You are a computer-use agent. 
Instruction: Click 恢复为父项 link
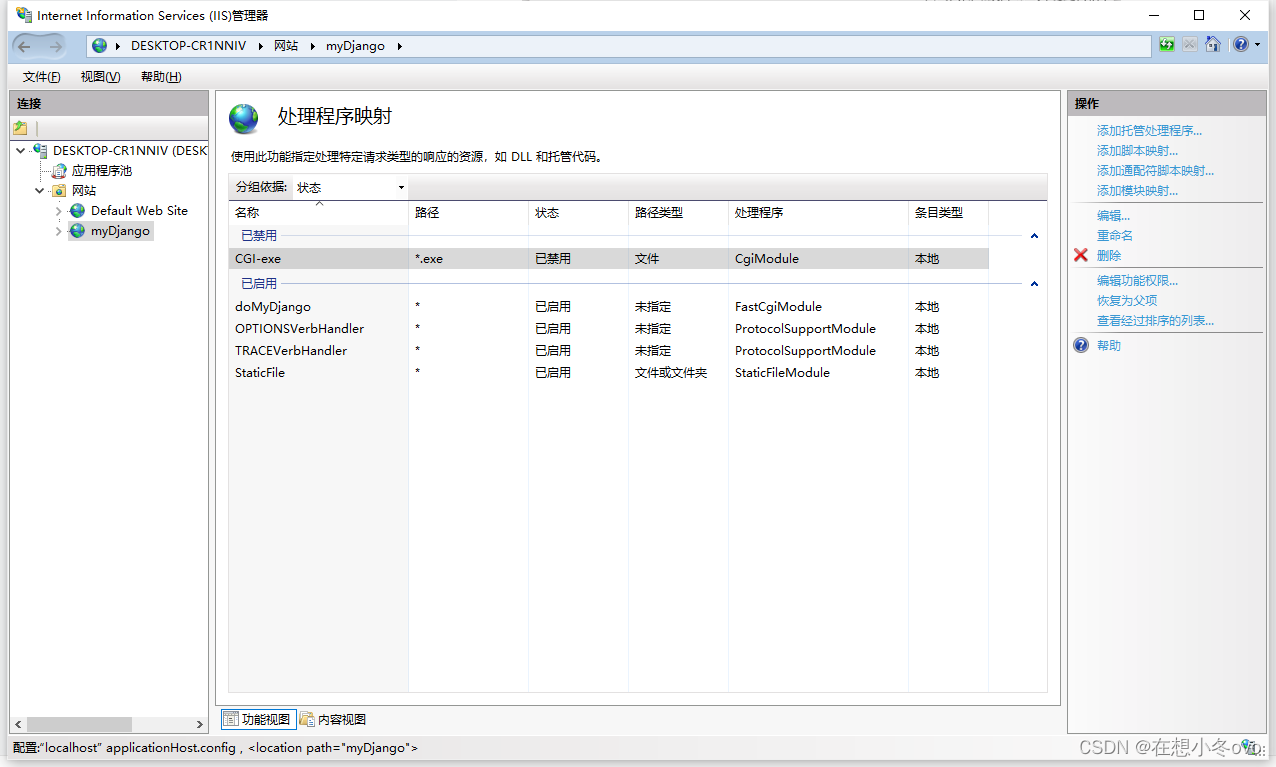[1127, 301]
